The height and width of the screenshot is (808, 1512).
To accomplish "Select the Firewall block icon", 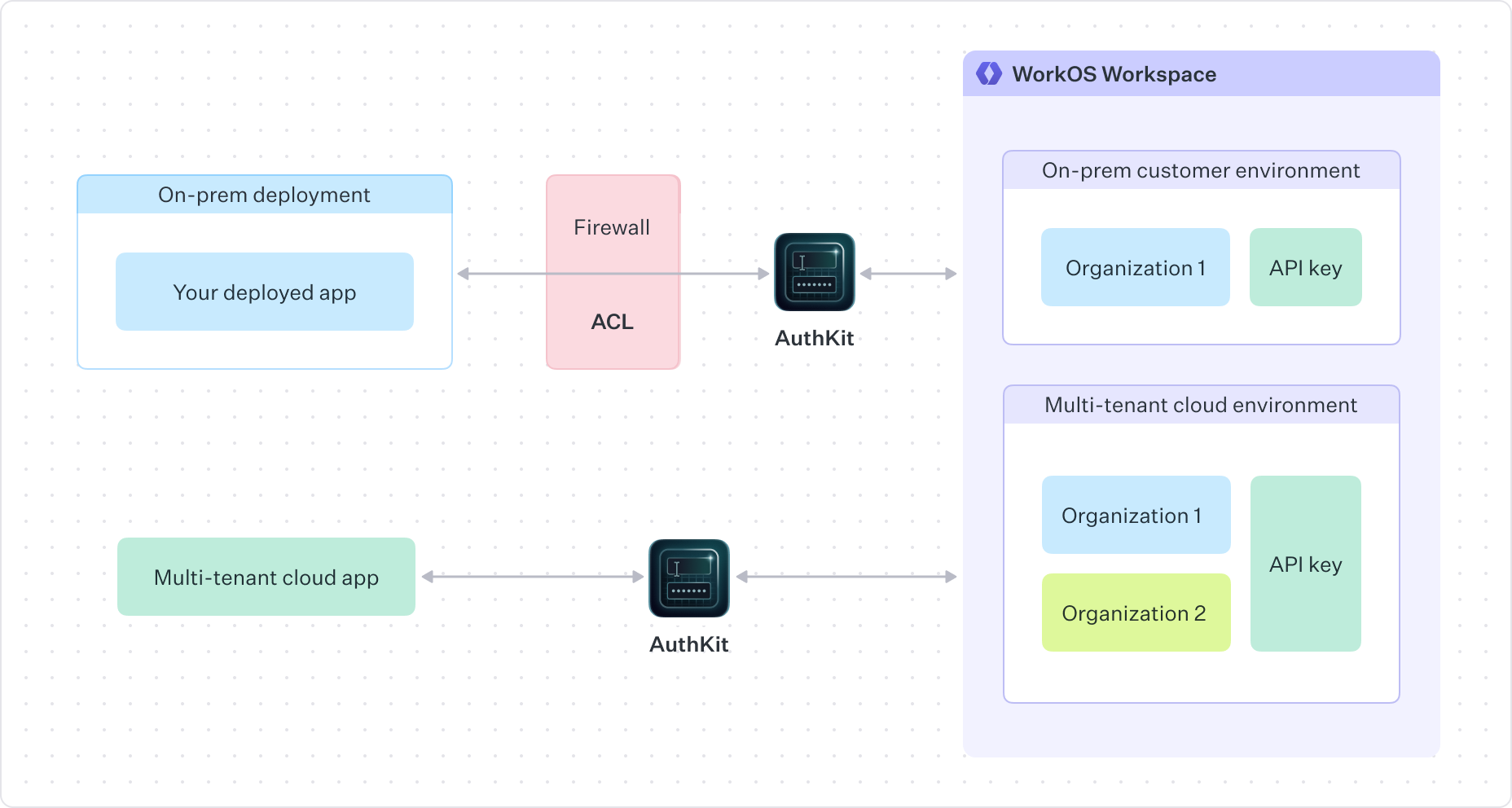I will (612, 273).
